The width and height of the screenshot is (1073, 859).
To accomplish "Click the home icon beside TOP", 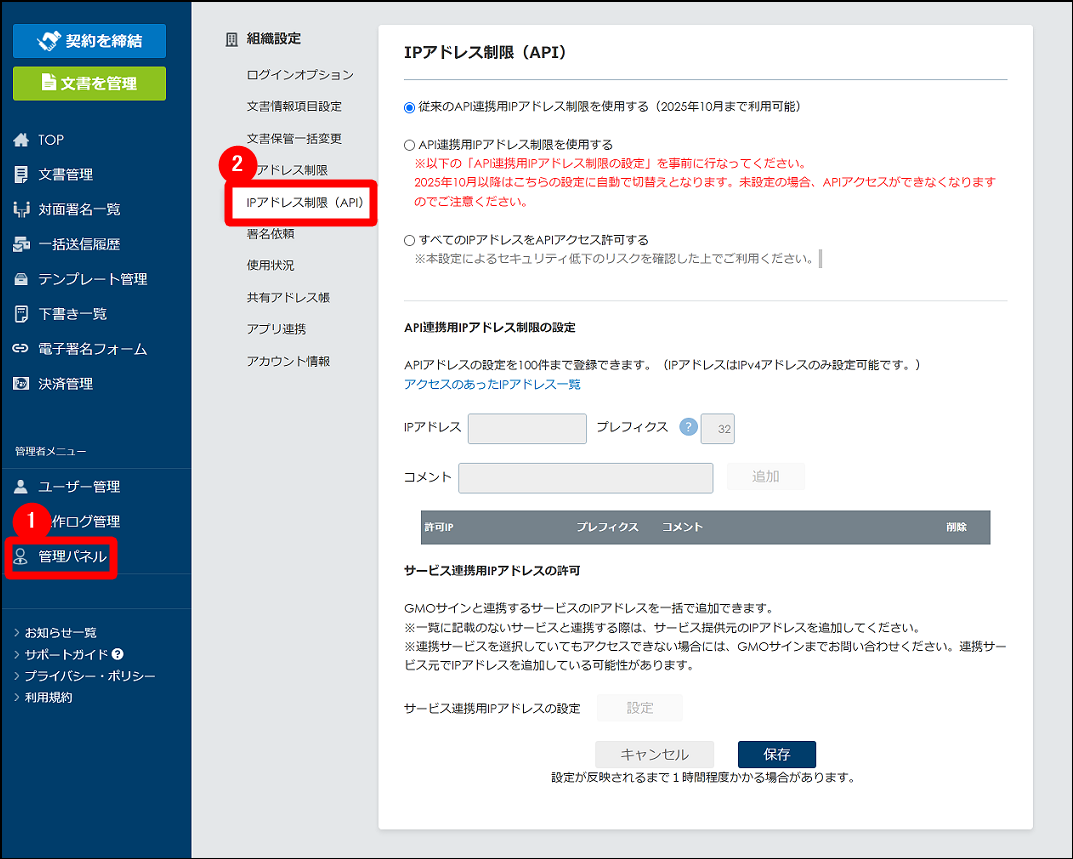I will pos(21,140).
